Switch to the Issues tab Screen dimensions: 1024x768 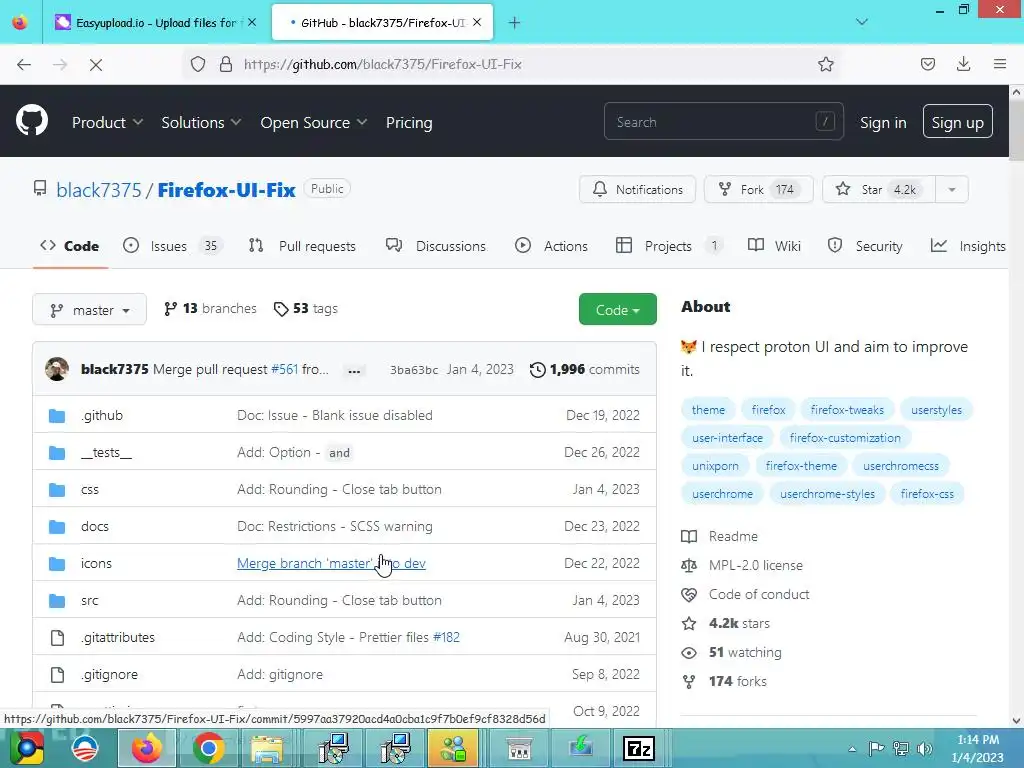(172, 246)
